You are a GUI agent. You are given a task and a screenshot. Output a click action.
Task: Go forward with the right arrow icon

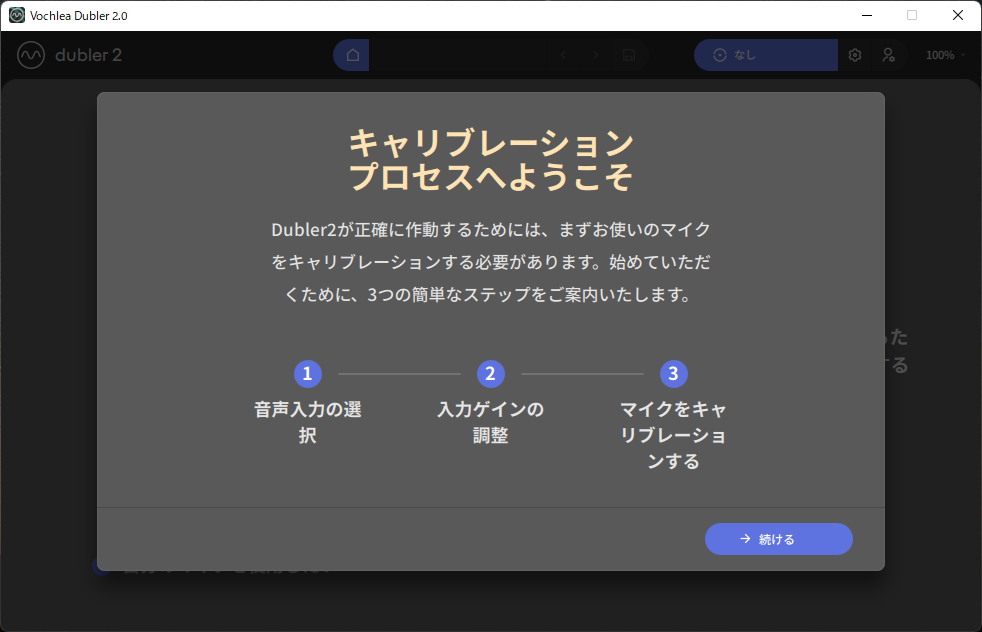tap(596, 55)
